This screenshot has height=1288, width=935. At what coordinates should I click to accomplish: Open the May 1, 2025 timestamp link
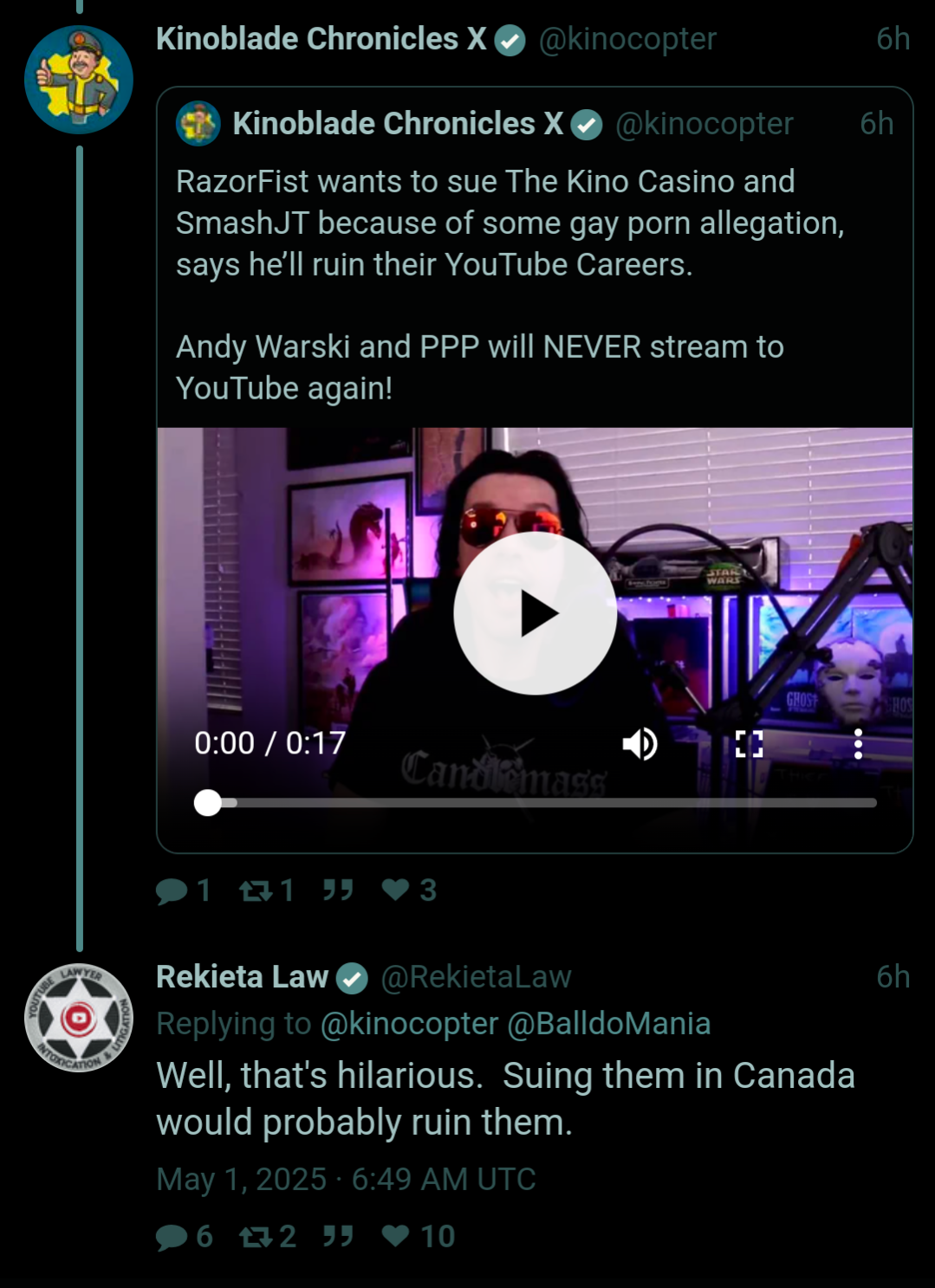[x=346, y=1180]
